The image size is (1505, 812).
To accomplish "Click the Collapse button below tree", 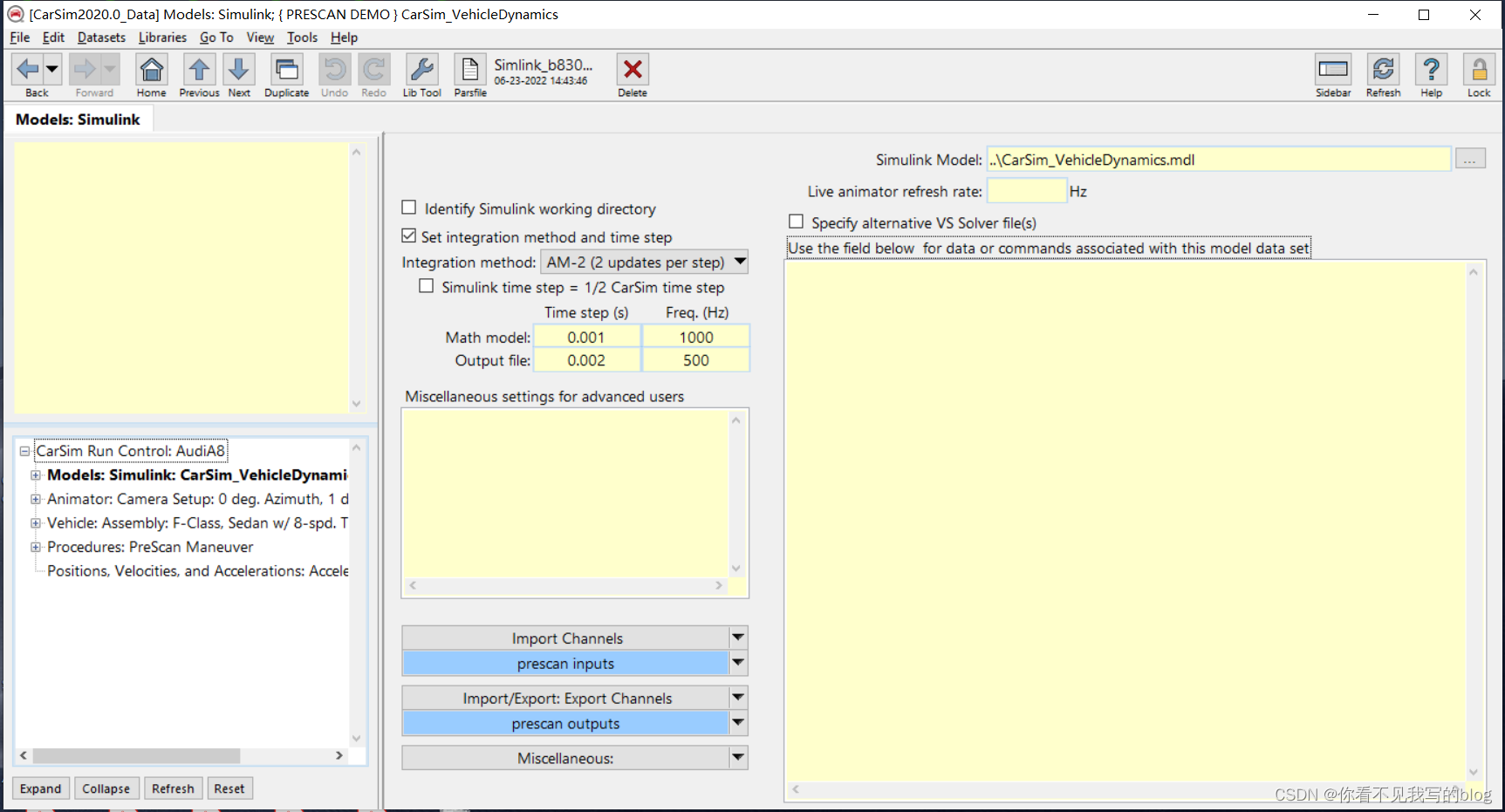I will [x=106, y=788].
